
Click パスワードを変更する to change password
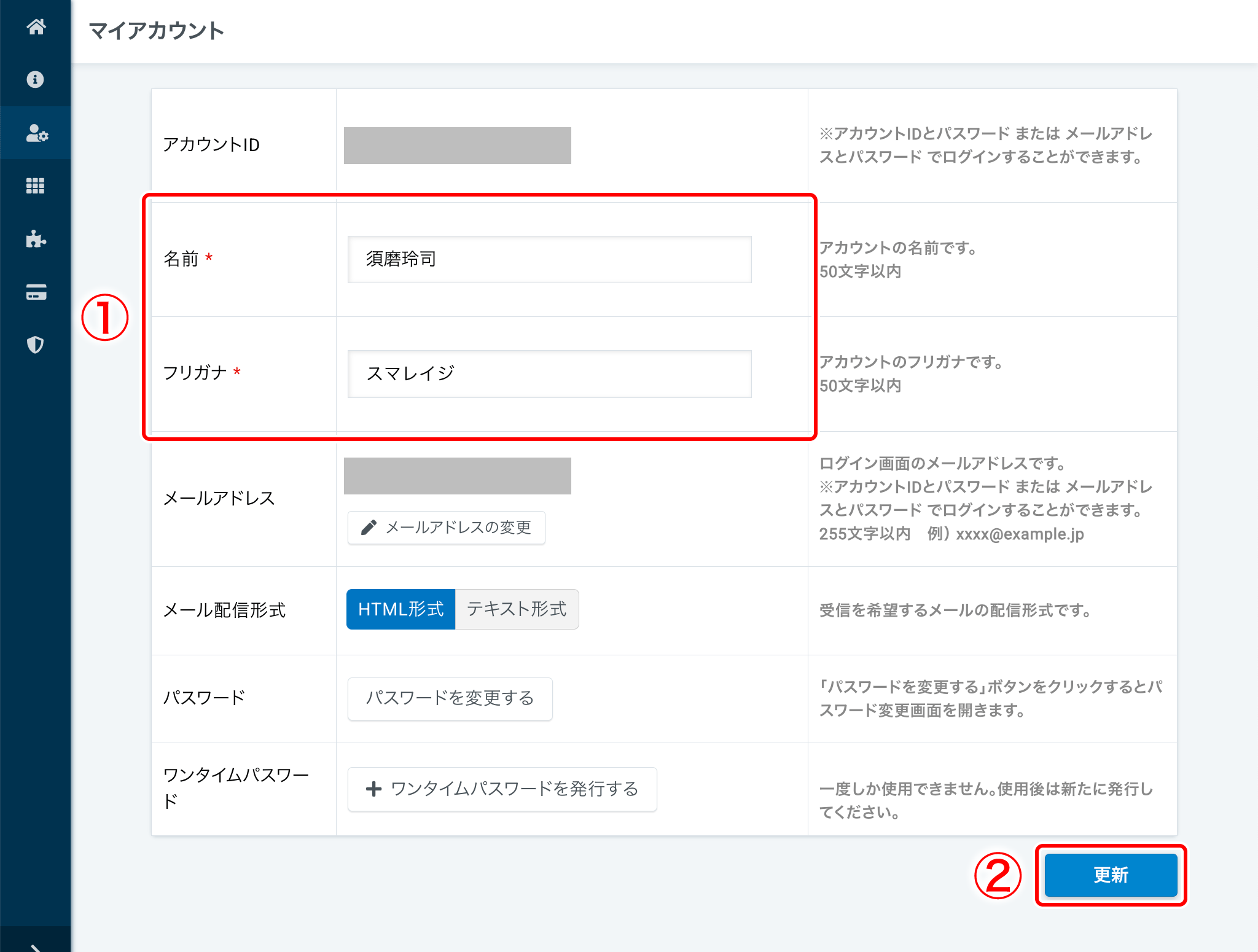[x=450, y=698]
